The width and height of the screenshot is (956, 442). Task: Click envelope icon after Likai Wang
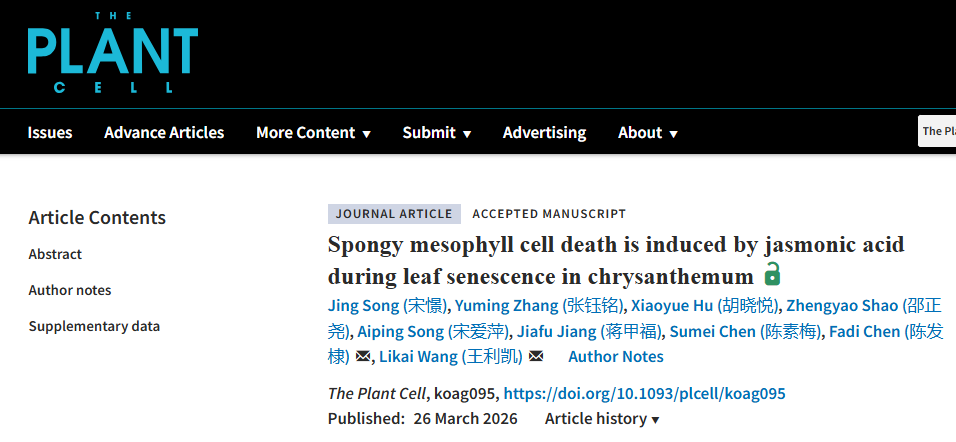[536, 357]
